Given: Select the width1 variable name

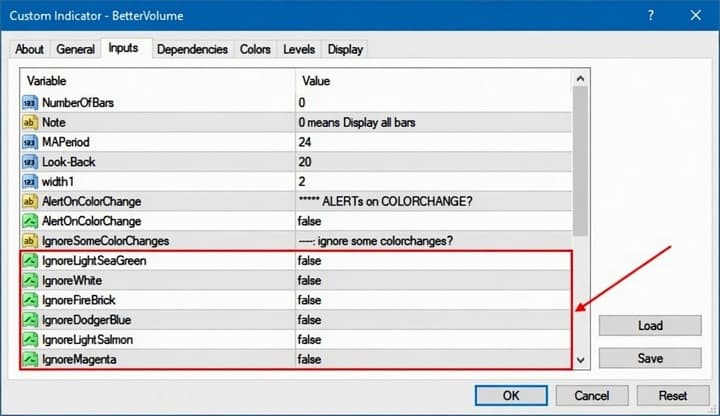Looking at the screenshot, I should 58,181.
